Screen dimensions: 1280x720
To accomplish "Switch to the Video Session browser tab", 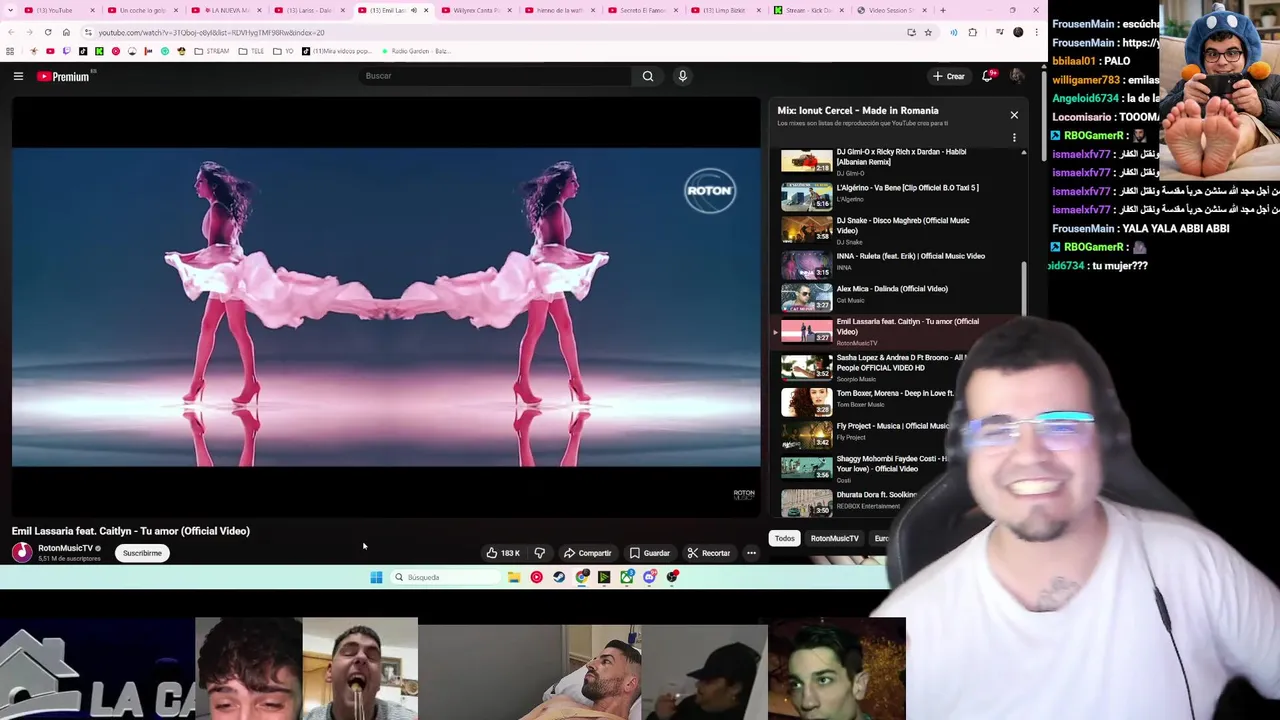I will click(x=890, y=10).
